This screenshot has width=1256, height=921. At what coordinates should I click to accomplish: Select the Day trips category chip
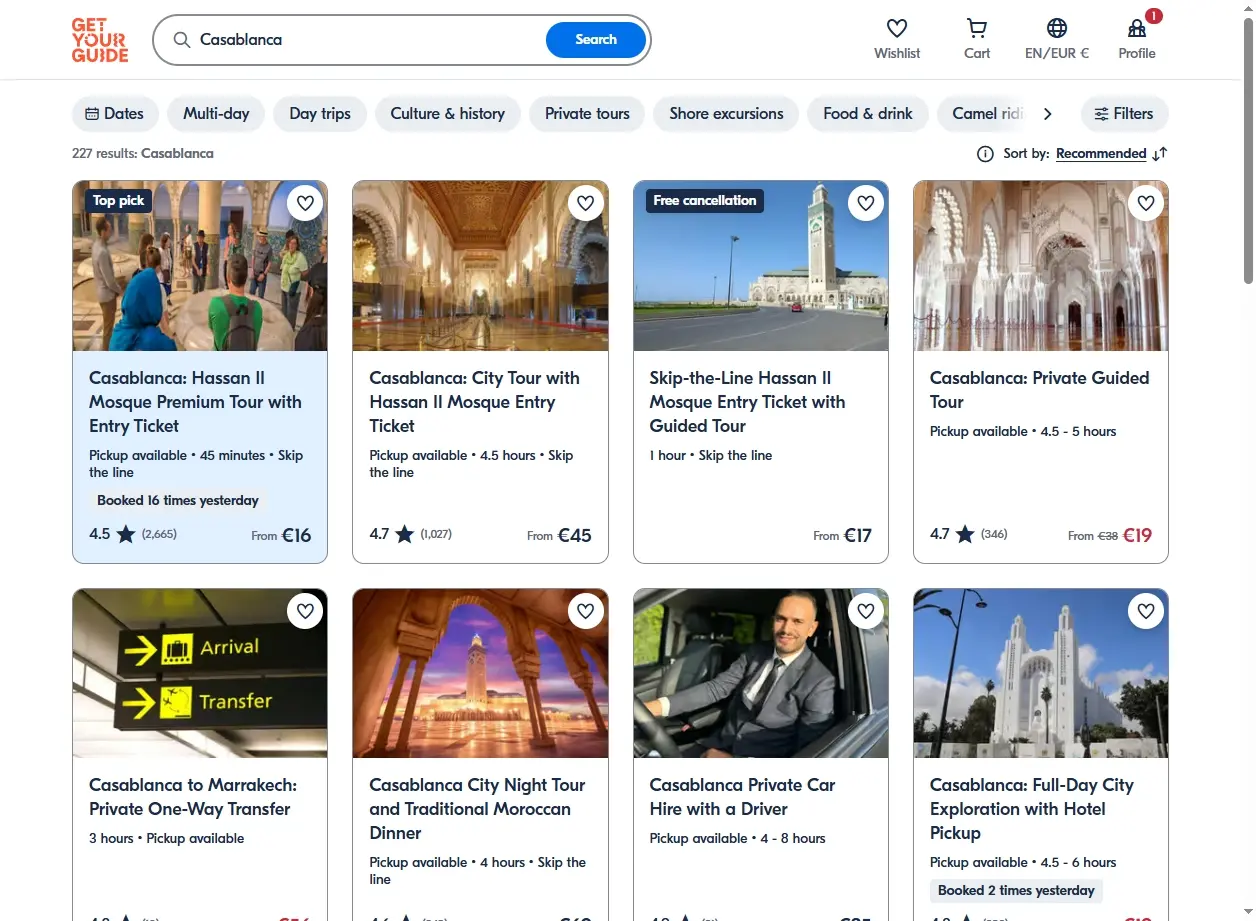320,113
